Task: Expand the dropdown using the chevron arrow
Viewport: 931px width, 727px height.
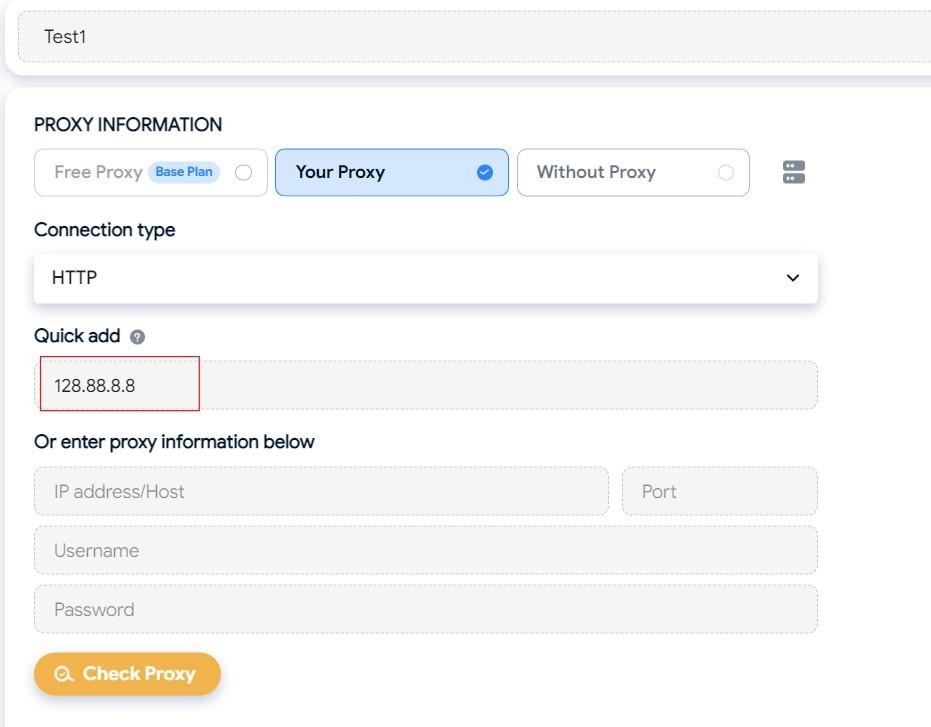Action: (x=793, y=278)
